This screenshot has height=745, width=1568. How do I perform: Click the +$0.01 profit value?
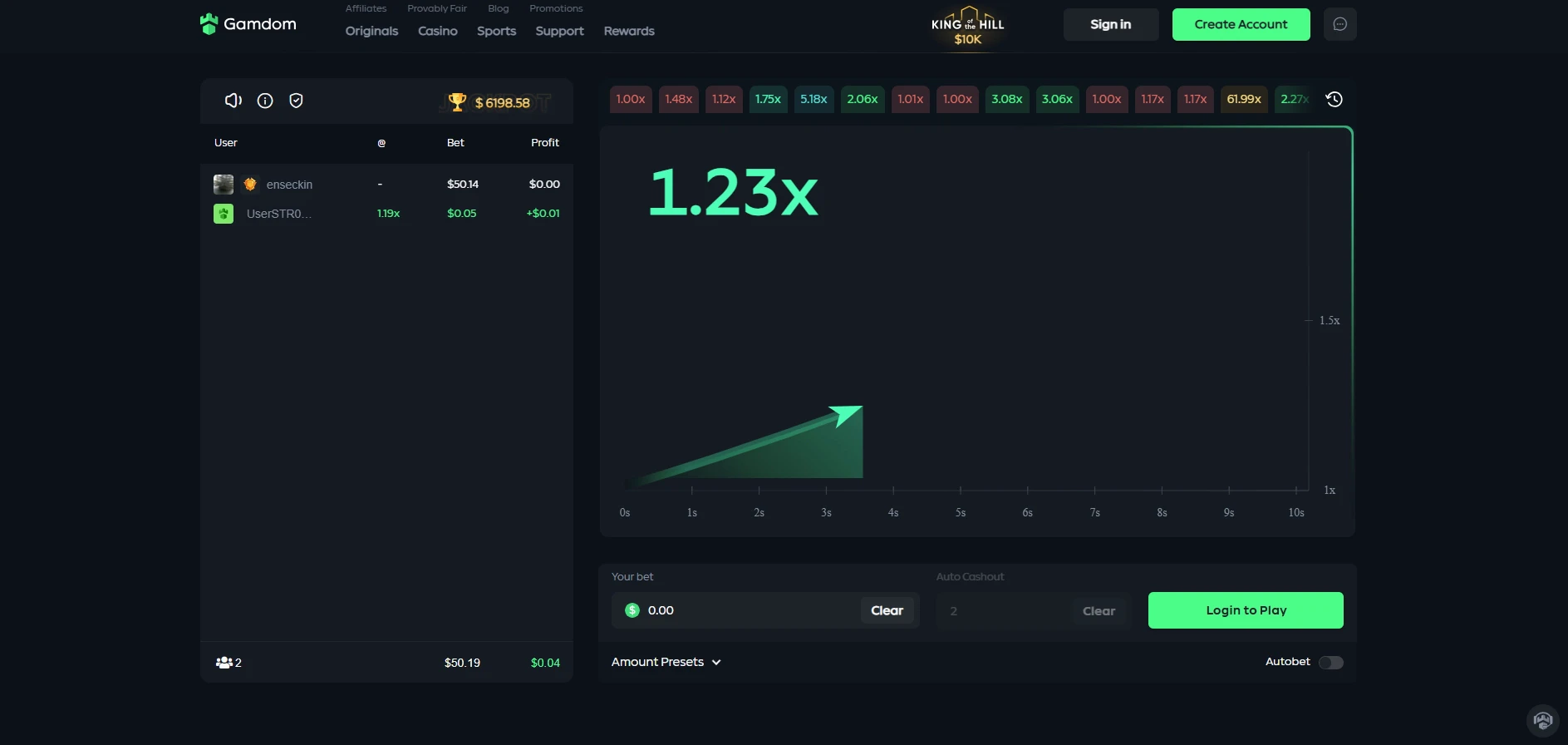(543, 214)
